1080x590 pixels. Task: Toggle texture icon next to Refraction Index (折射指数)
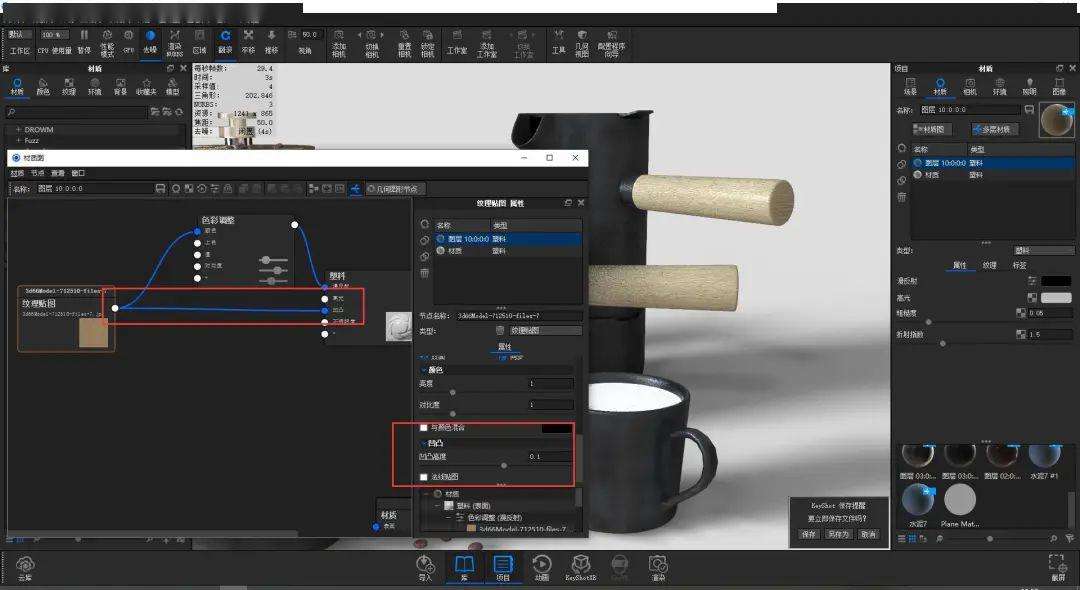[1021, 335]
